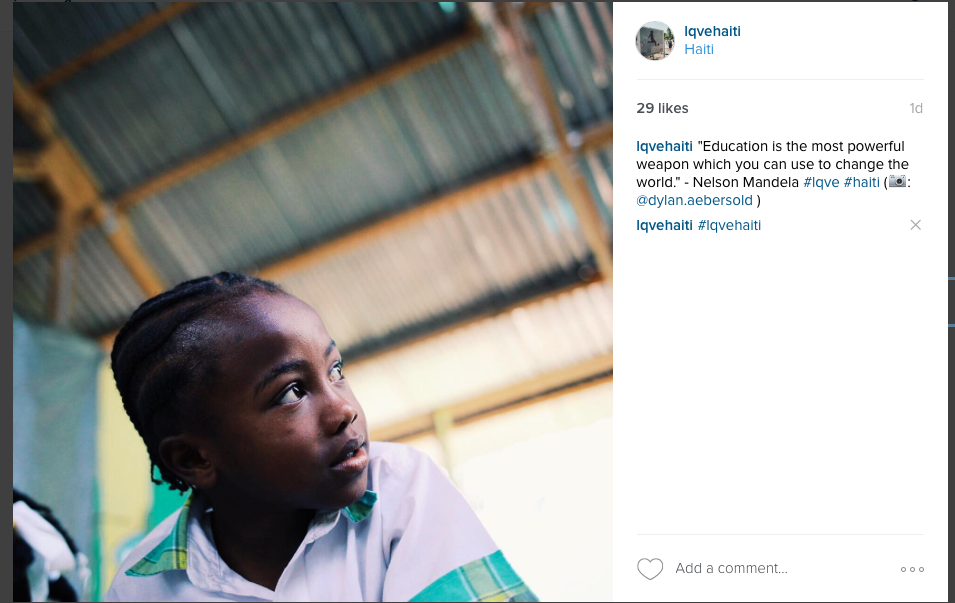This screenshot has width=955, height=603.
Task: Click the 1d post timestamp
Action: tap(916, 108)
